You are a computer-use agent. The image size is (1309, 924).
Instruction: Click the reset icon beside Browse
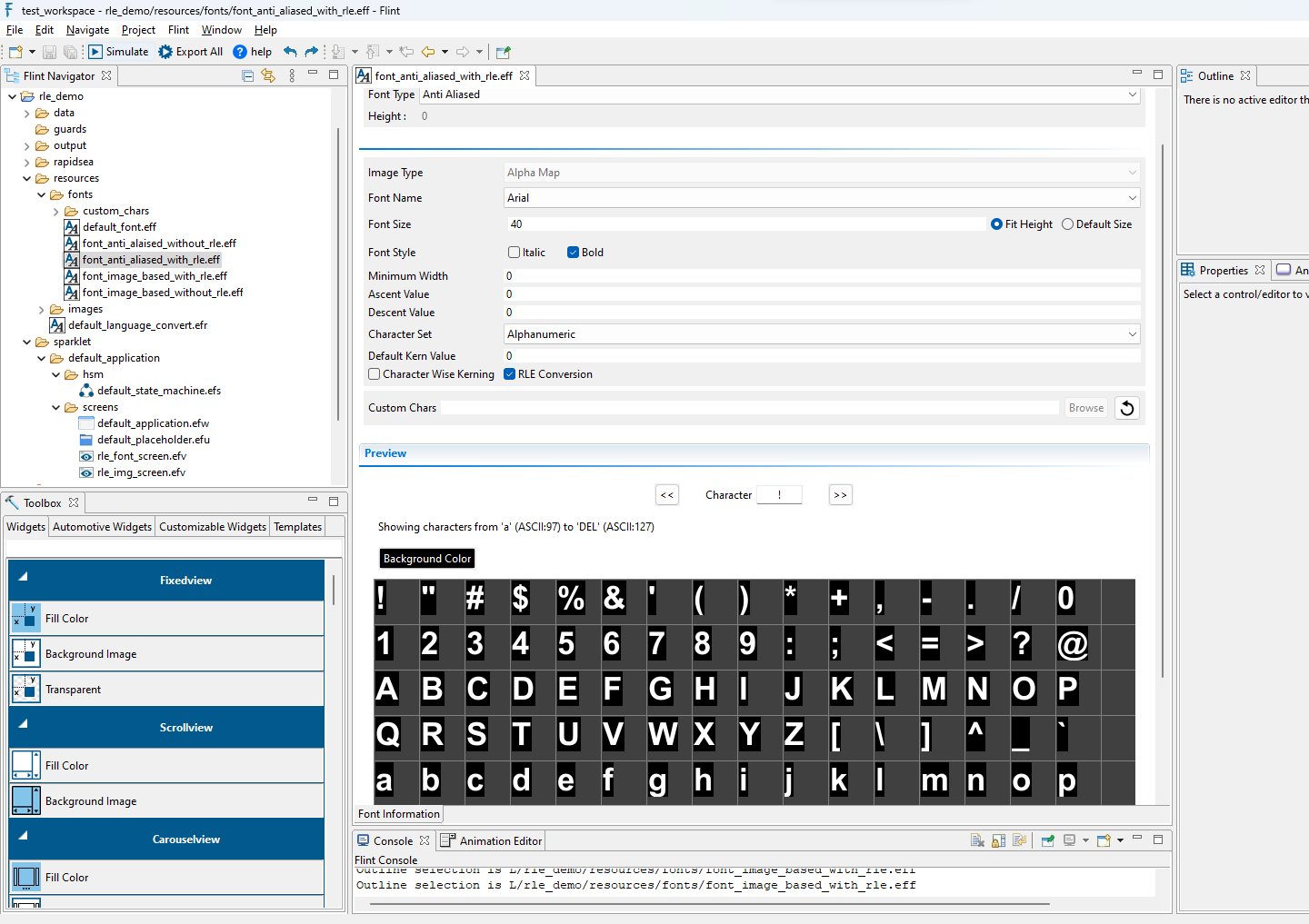click(1127, 408)
